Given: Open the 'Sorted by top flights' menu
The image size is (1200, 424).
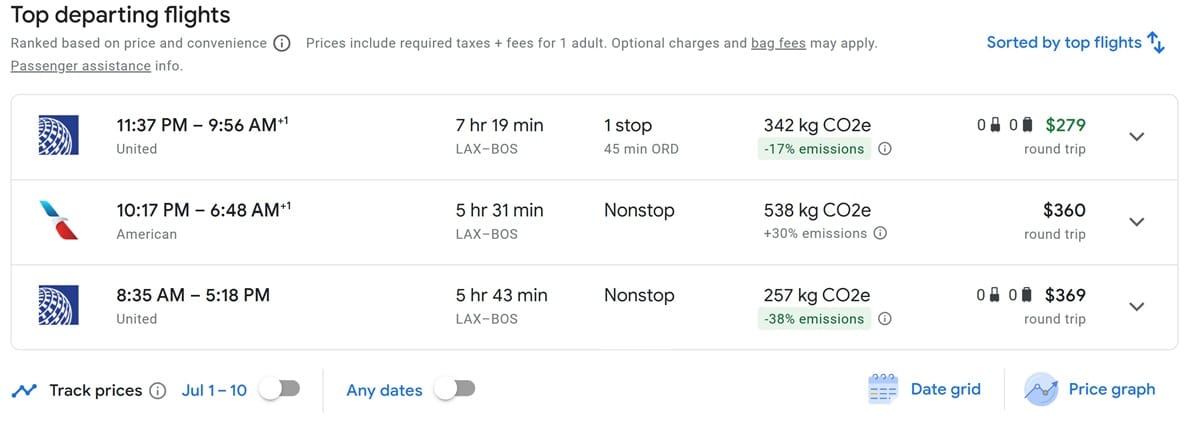Looking at the screenshot, I should (1076, 43).
